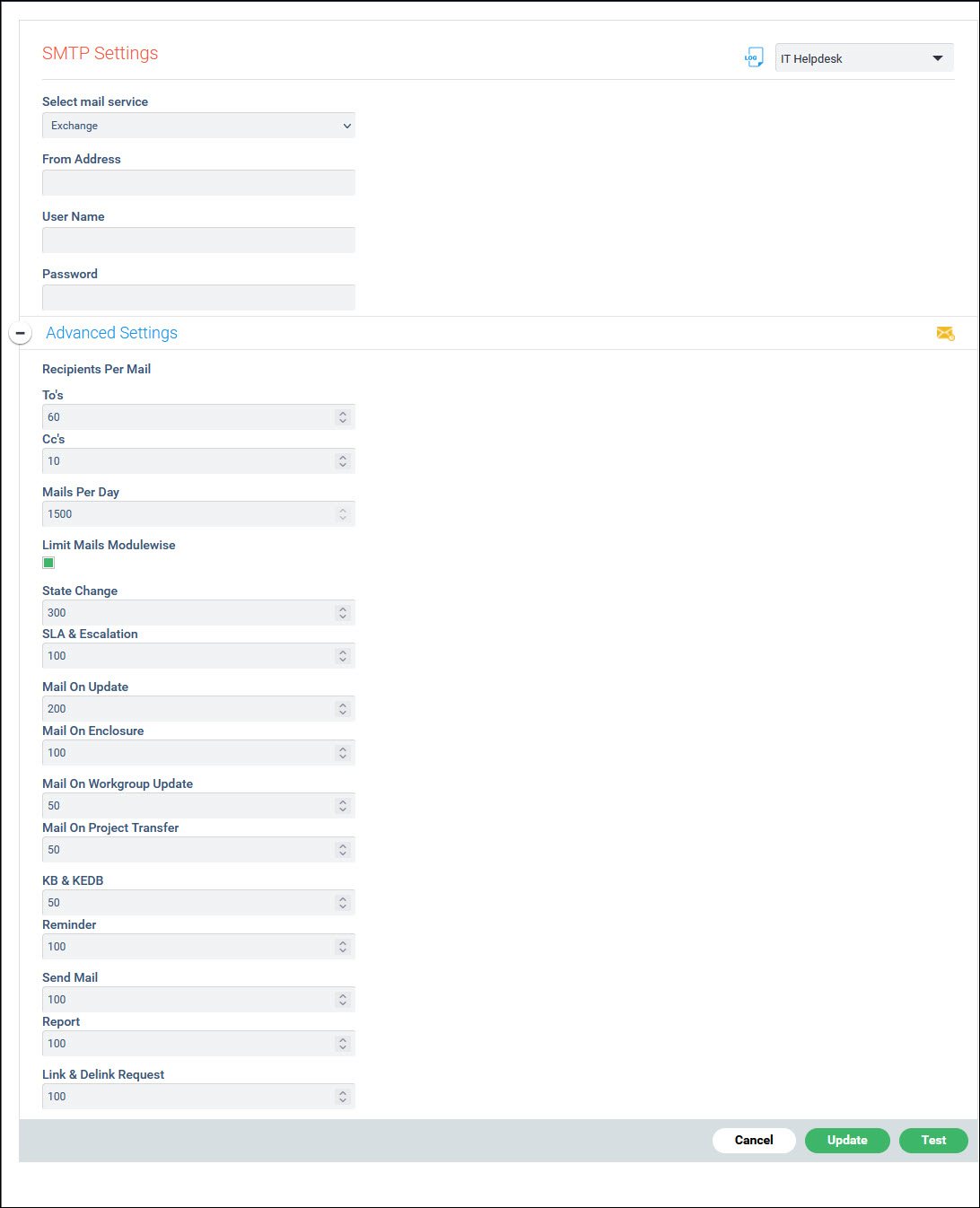Collapse the Advanced Settings section

tap(20, 332)
